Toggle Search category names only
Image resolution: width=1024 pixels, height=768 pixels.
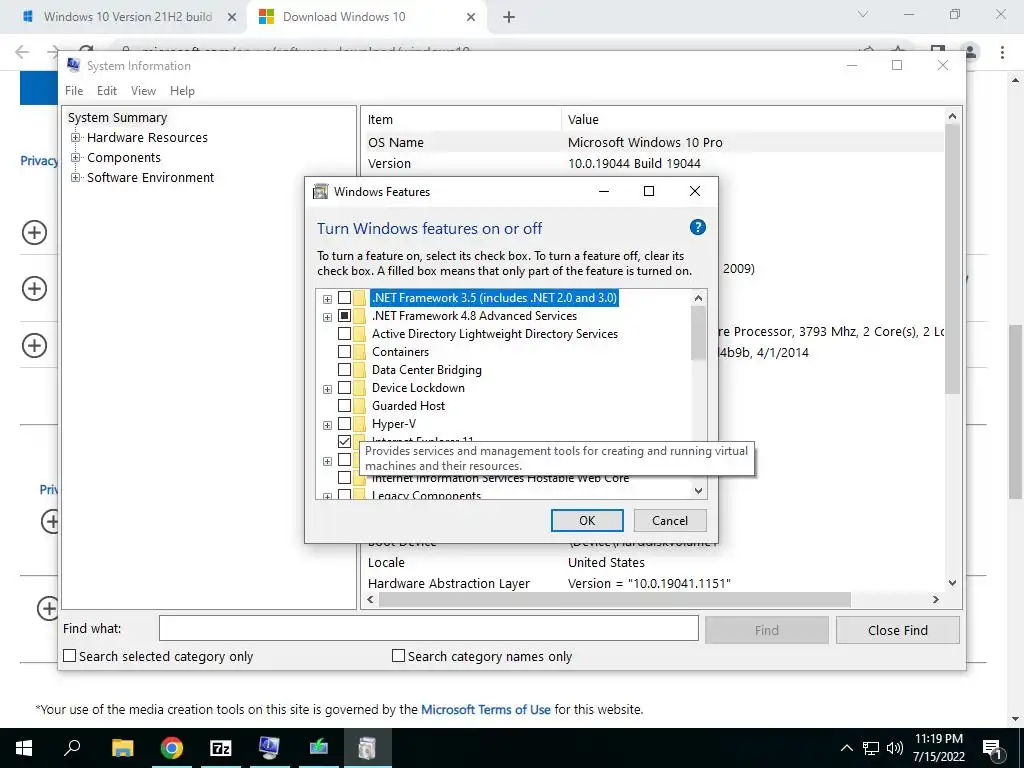click(398, 656)
